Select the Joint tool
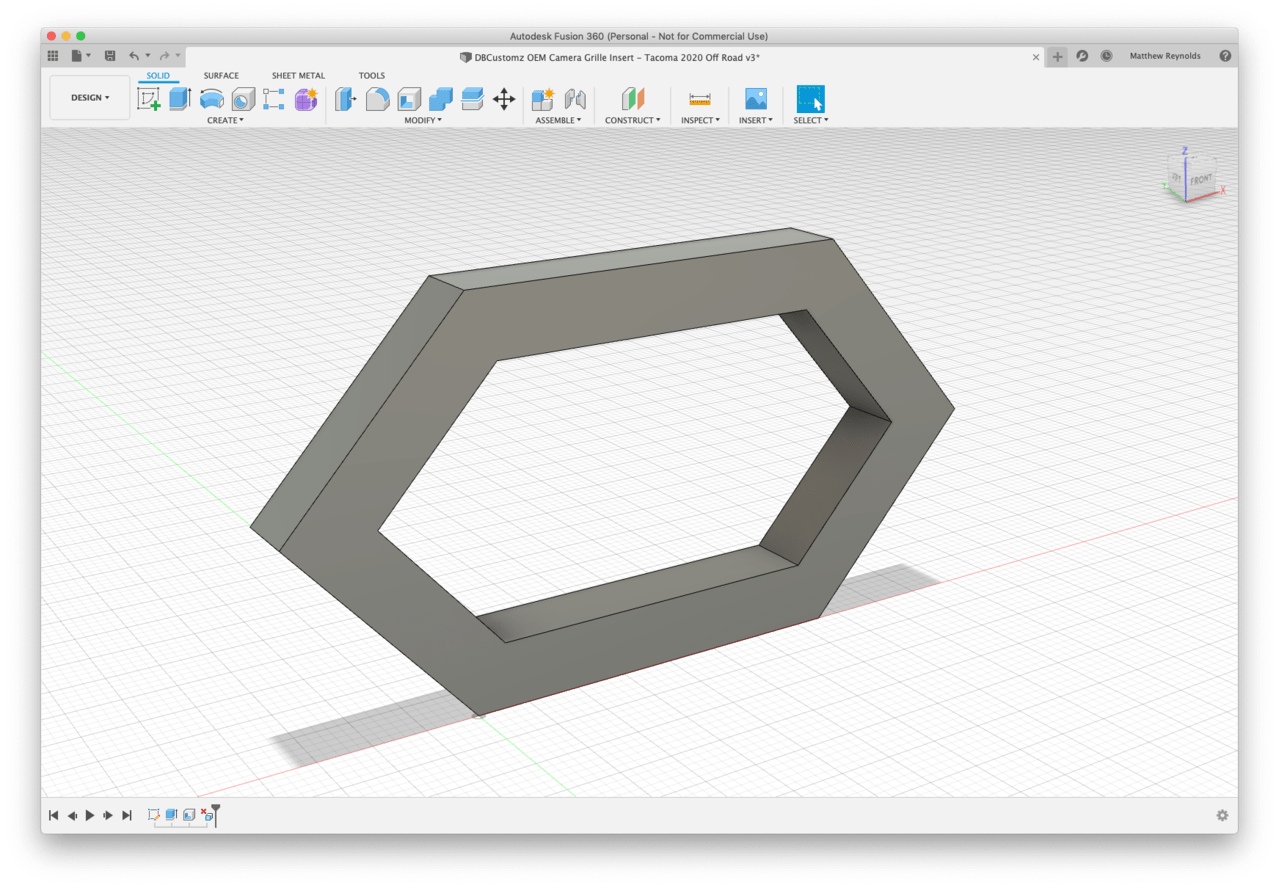The height and width of the screenshot is (888, 1279). [x=575, y=99]
